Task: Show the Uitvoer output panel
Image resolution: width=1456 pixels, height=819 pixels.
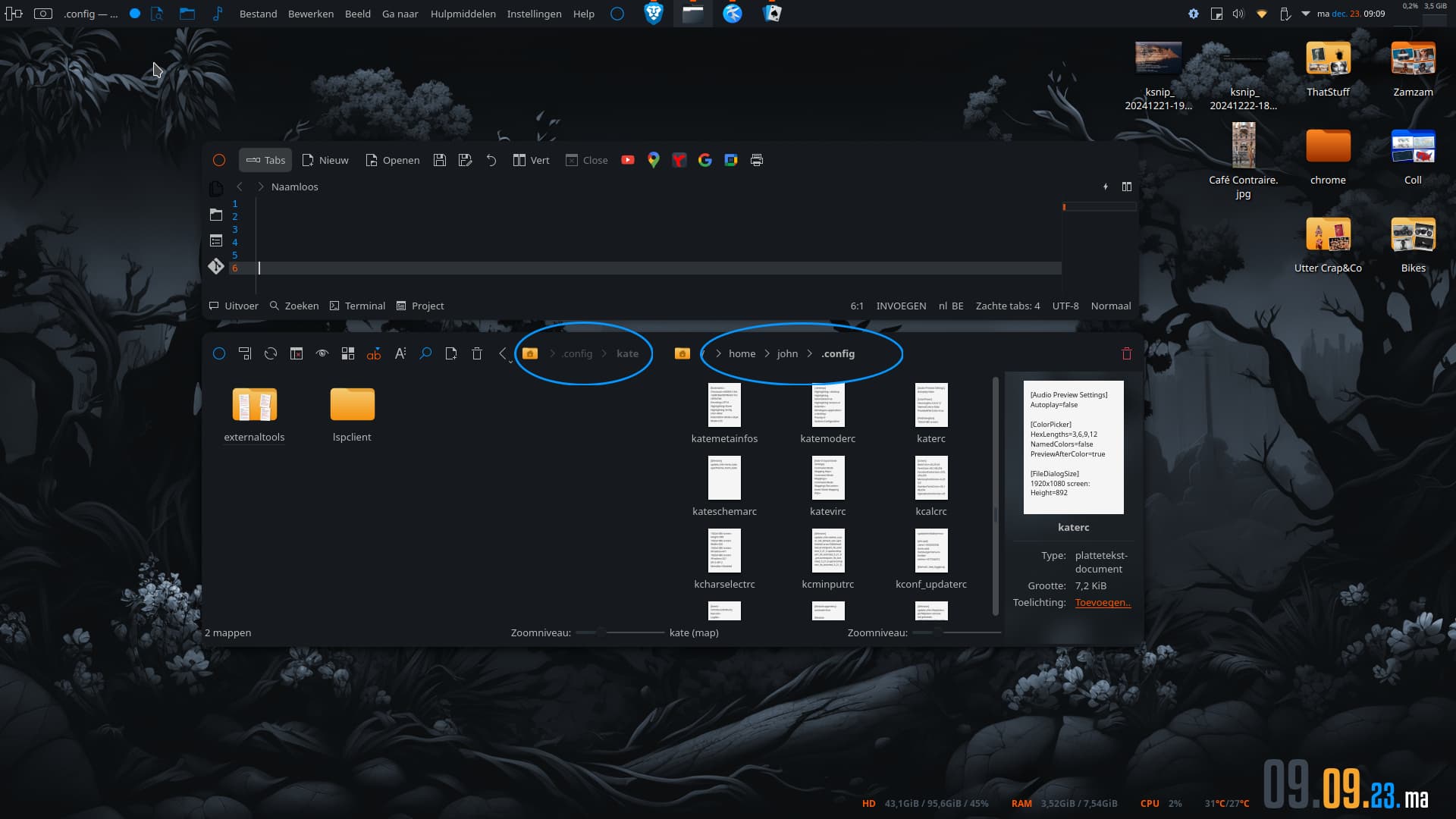Action: point(234,306)
